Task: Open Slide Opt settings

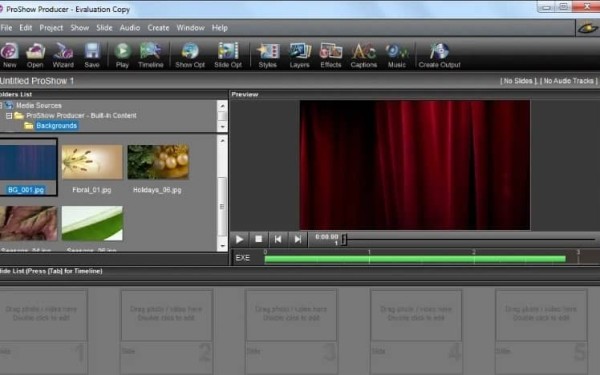Action: point(228,55)
